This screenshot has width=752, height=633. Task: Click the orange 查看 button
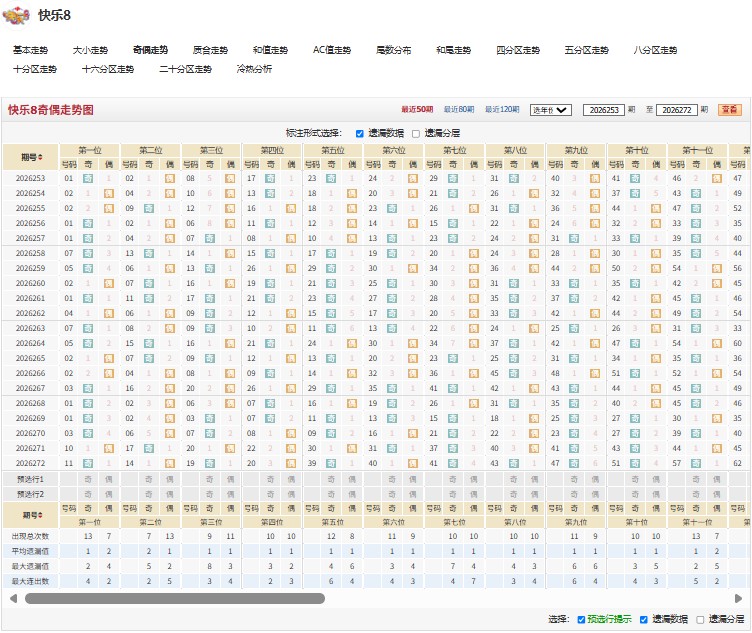pos(730,110)
